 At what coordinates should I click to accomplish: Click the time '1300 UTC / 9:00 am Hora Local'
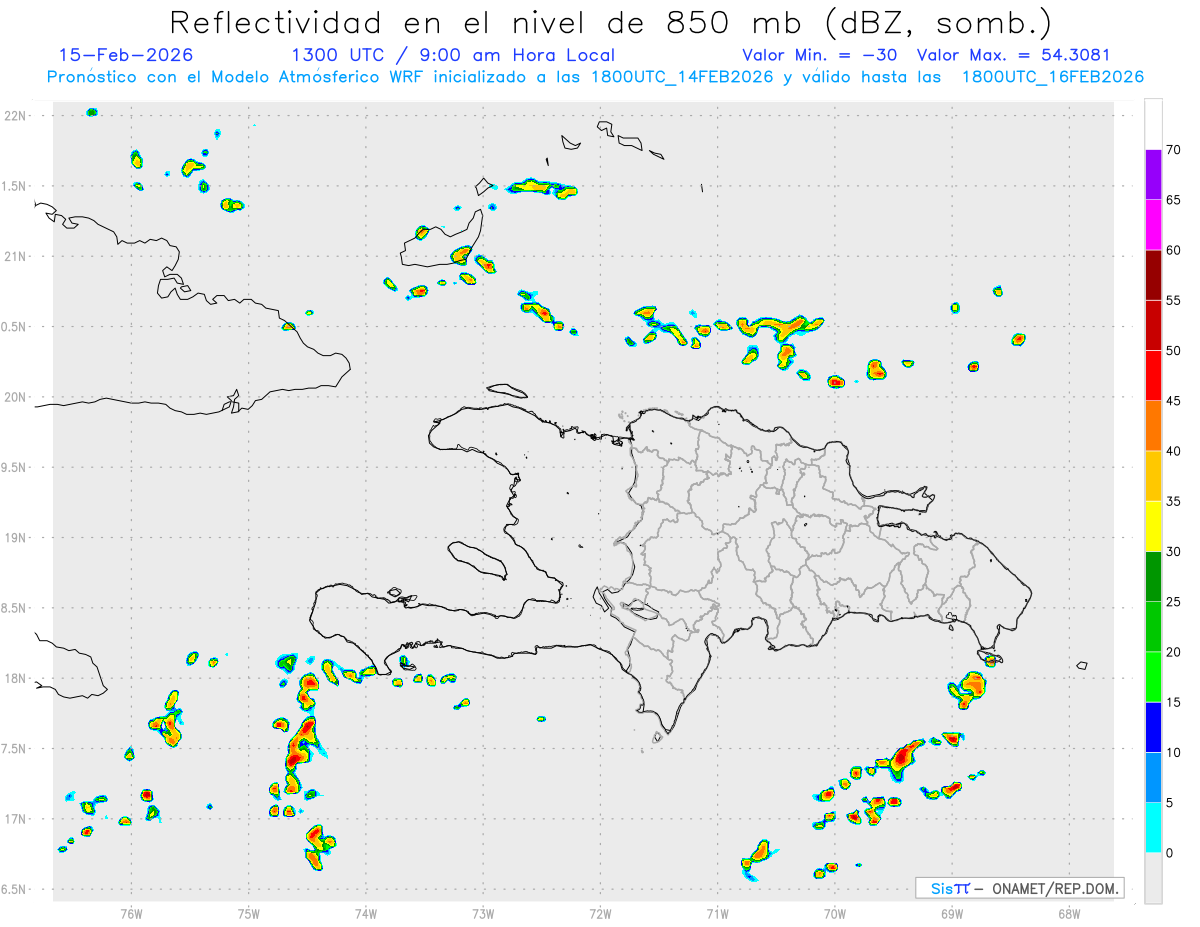coord(453,55)
